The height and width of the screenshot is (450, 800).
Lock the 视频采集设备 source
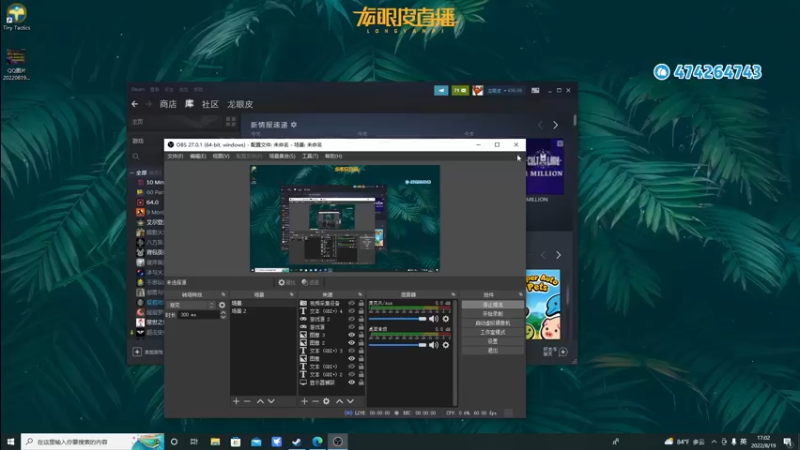361,303
